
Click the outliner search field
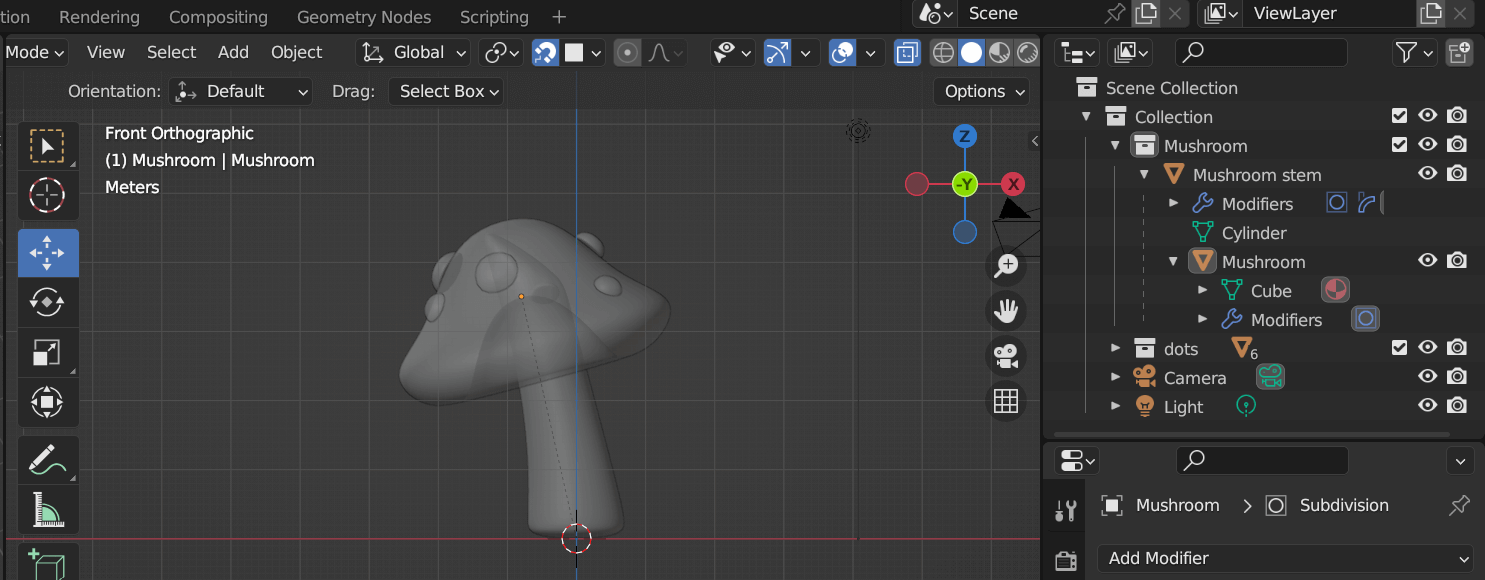1261,52
